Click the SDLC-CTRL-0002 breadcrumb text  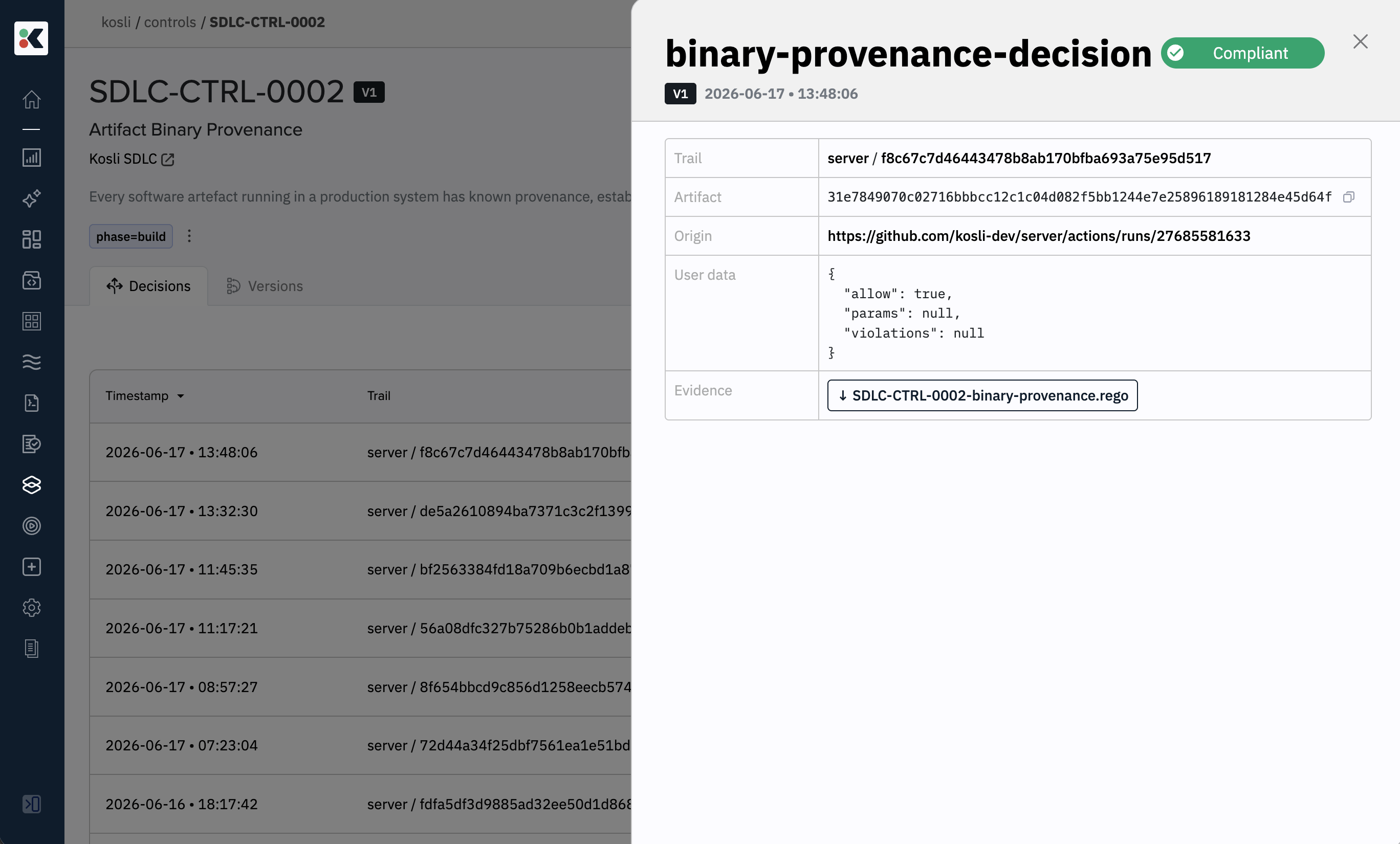click(x=267, y=22)
